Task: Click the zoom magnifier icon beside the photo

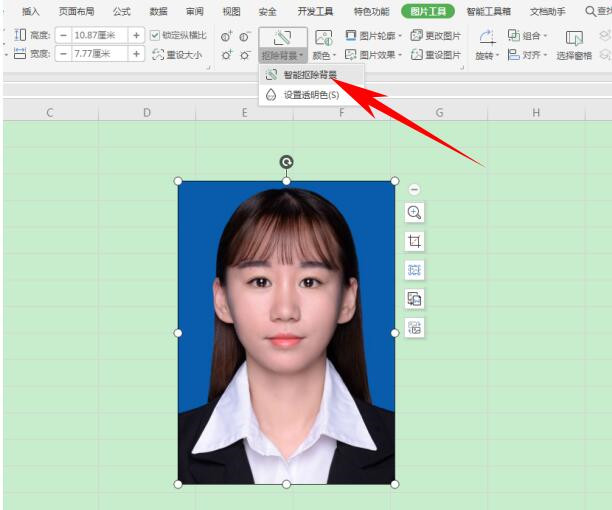Action: (x=414, y=212)
